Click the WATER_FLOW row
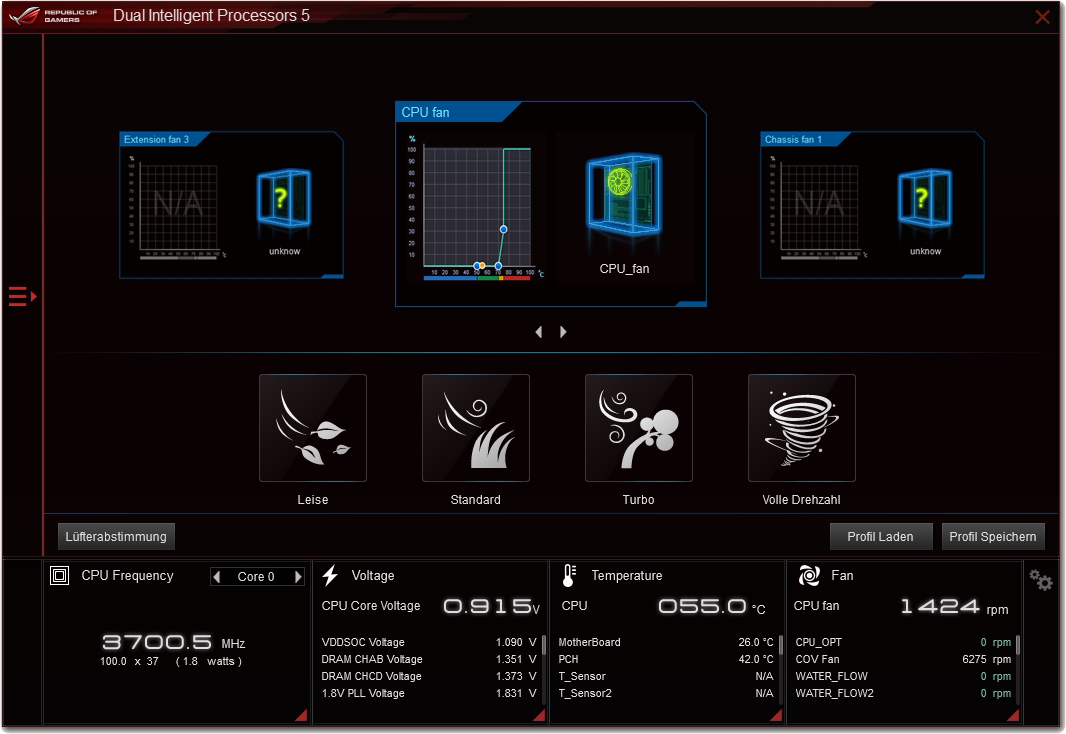1066x734 pixels. point(903,676)
